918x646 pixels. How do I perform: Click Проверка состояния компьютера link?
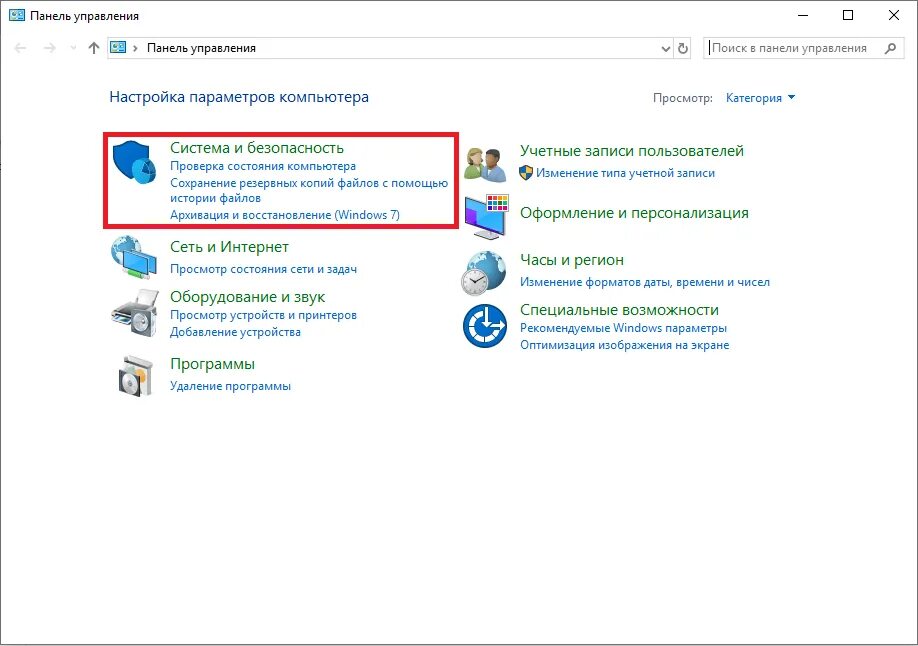pyautogui.click(x=263, y=166)
